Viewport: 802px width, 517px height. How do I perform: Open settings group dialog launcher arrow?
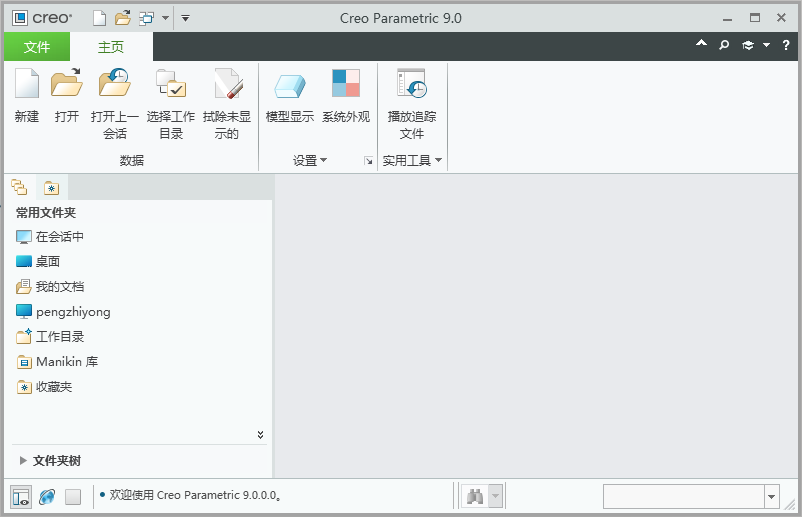[368, 161]
